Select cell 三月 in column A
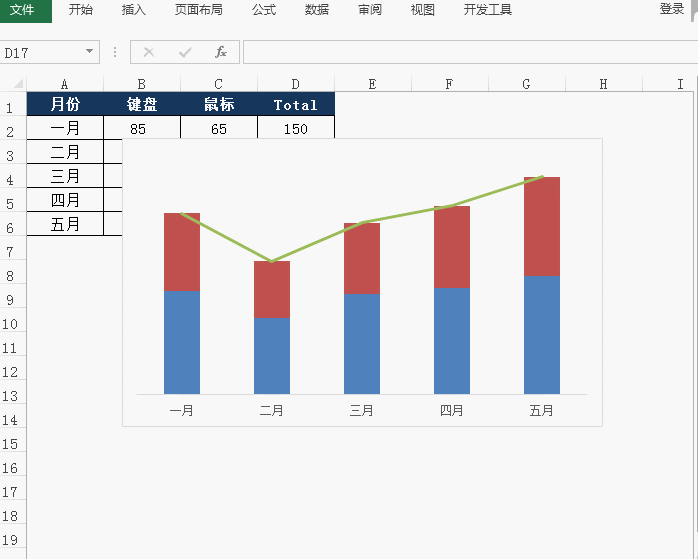The width and height of the screenshot is (698, 559). (65, 176)
